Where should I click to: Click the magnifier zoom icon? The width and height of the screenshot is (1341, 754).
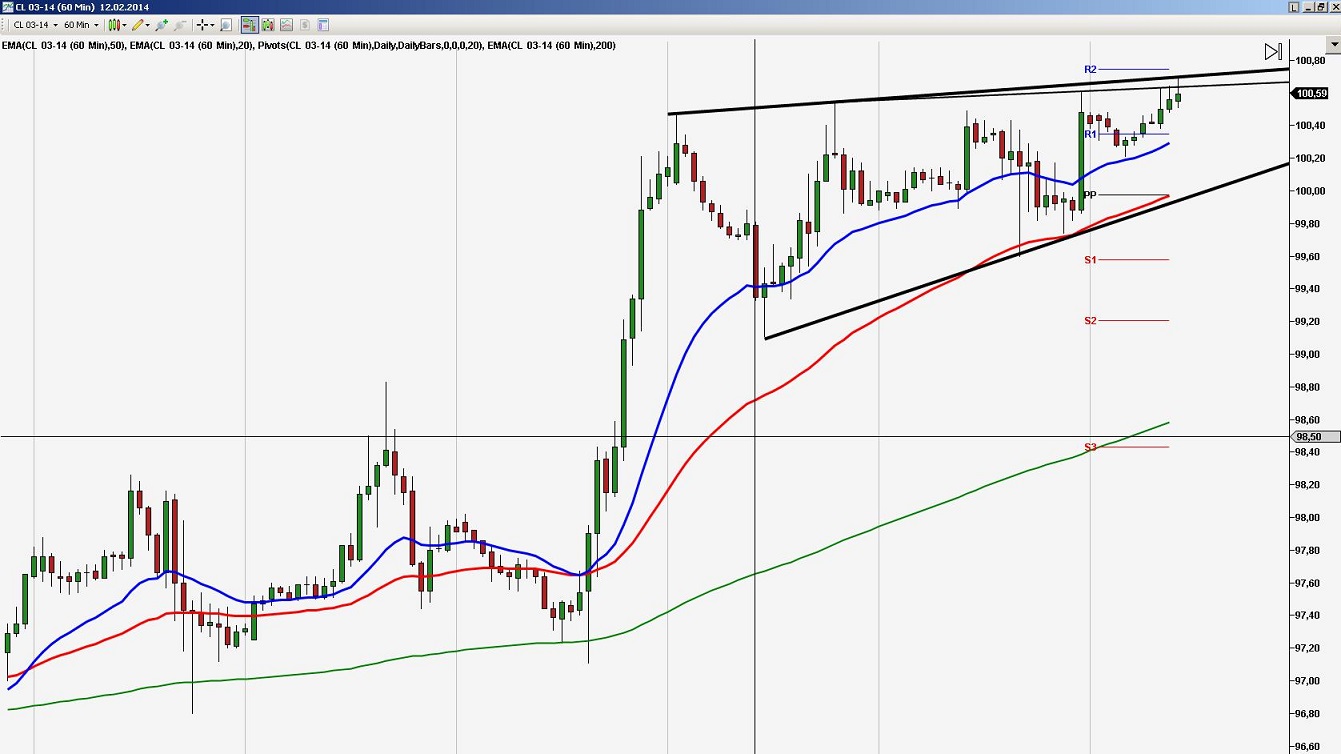pyautogui.click(x=225, y=24)
